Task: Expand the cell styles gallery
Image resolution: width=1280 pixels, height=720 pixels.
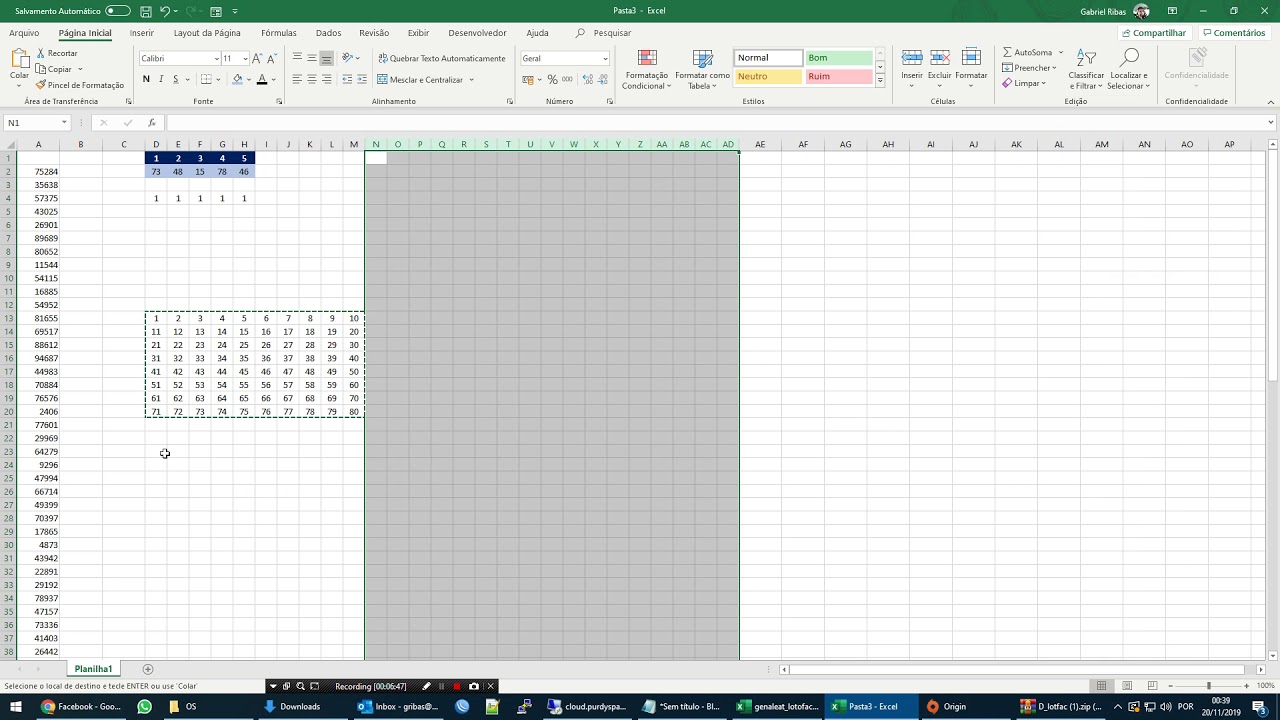Action: click(x=880, y=80)
